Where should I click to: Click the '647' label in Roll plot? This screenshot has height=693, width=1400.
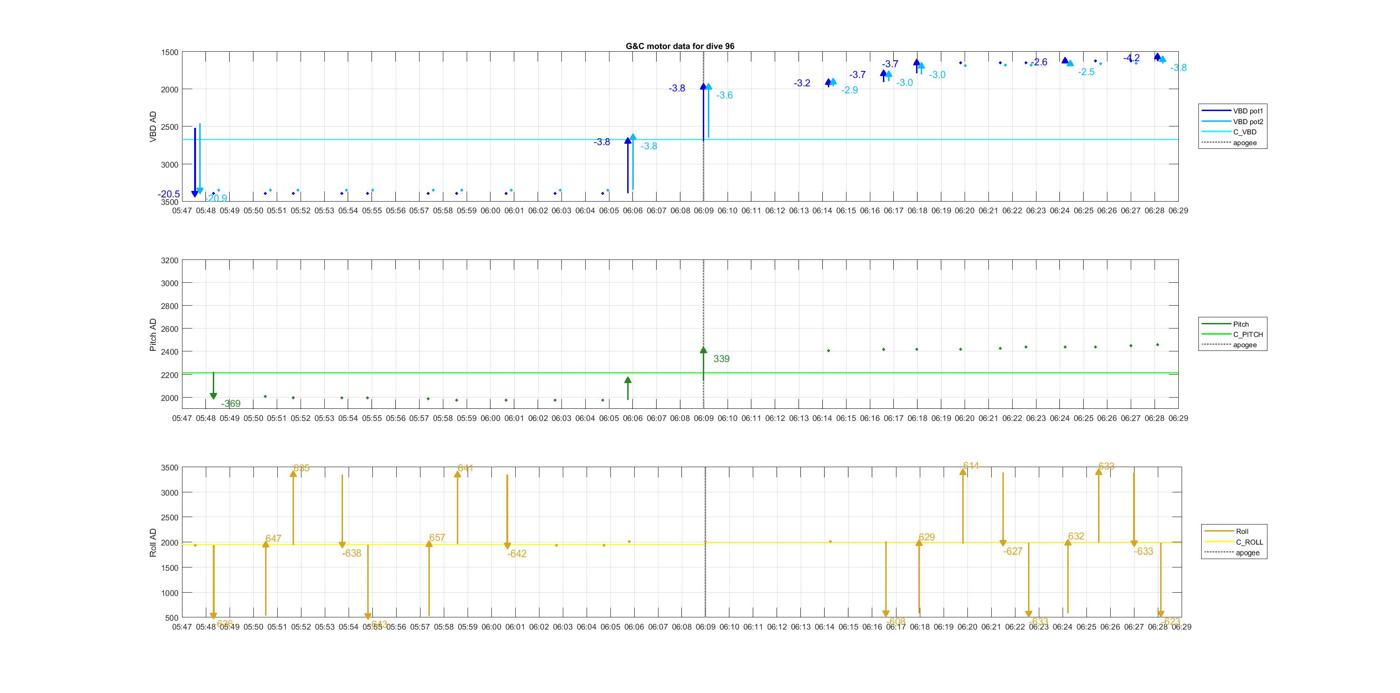(273, 539)
